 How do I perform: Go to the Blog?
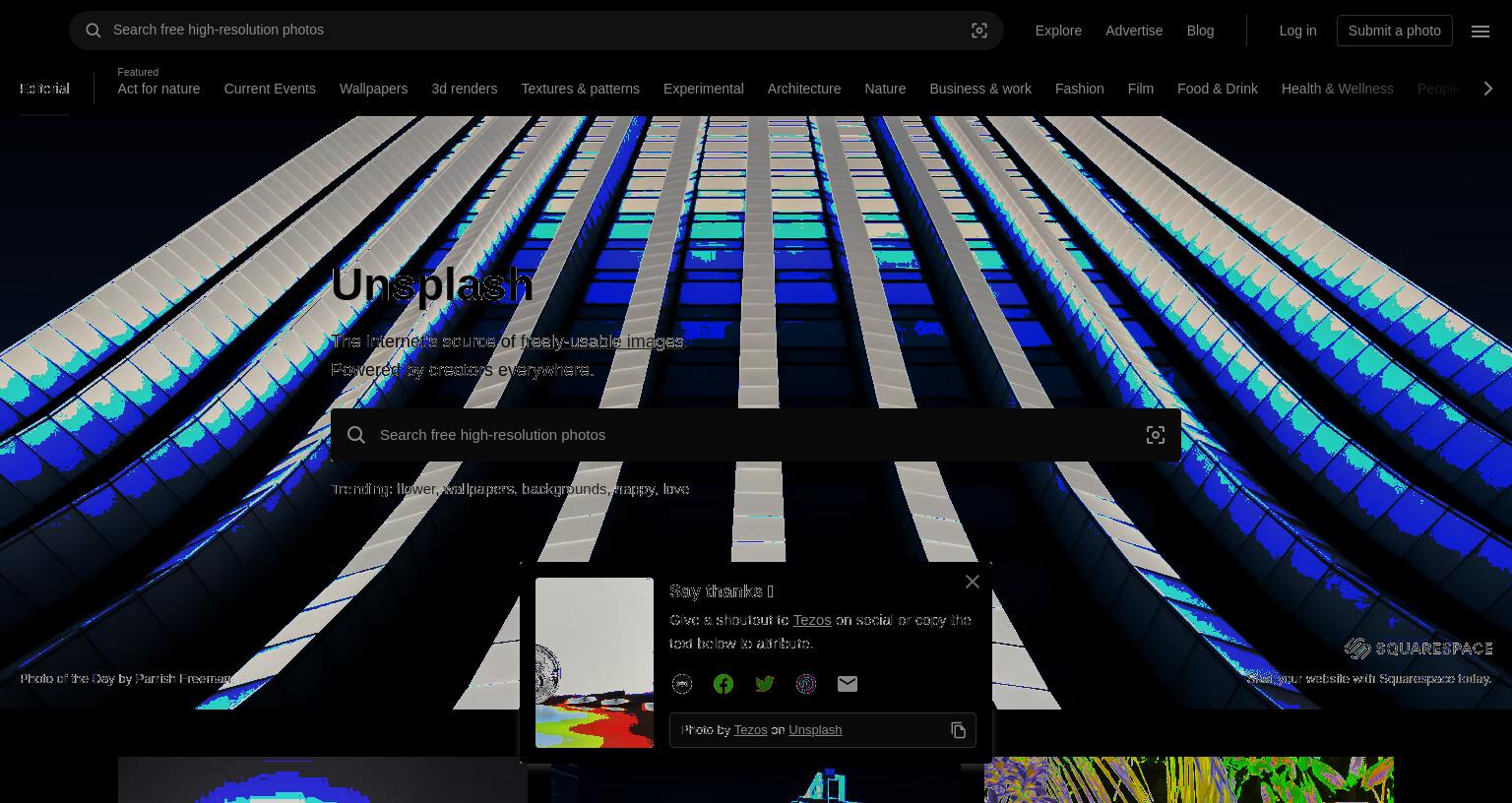click(1200, 31)
